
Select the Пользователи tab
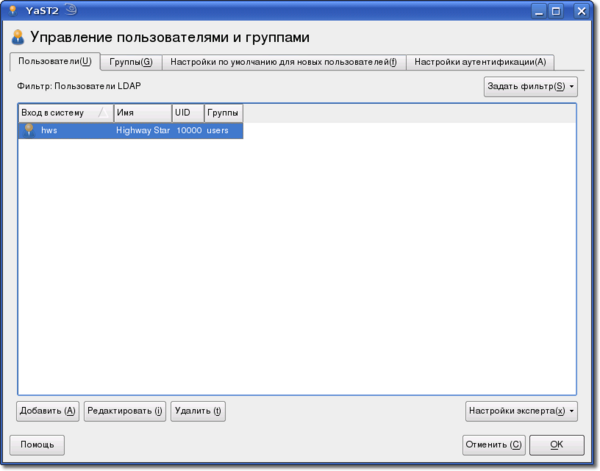pos(55,62)
